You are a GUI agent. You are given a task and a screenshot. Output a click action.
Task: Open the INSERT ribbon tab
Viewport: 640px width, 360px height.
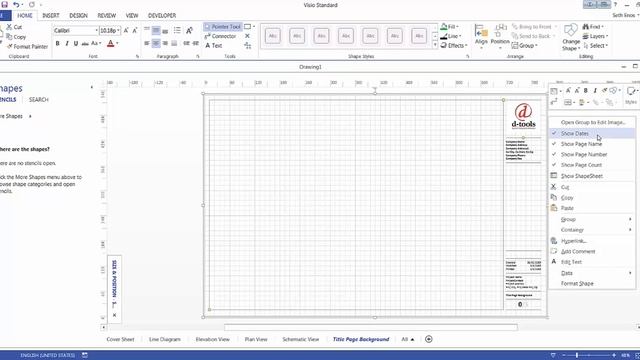tap(51, 16)
